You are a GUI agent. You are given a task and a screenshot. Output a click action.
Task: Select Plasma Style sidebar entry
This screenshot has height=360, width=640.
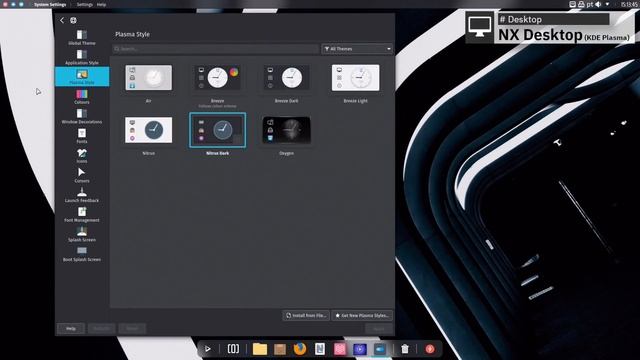(x=82, y=77)
